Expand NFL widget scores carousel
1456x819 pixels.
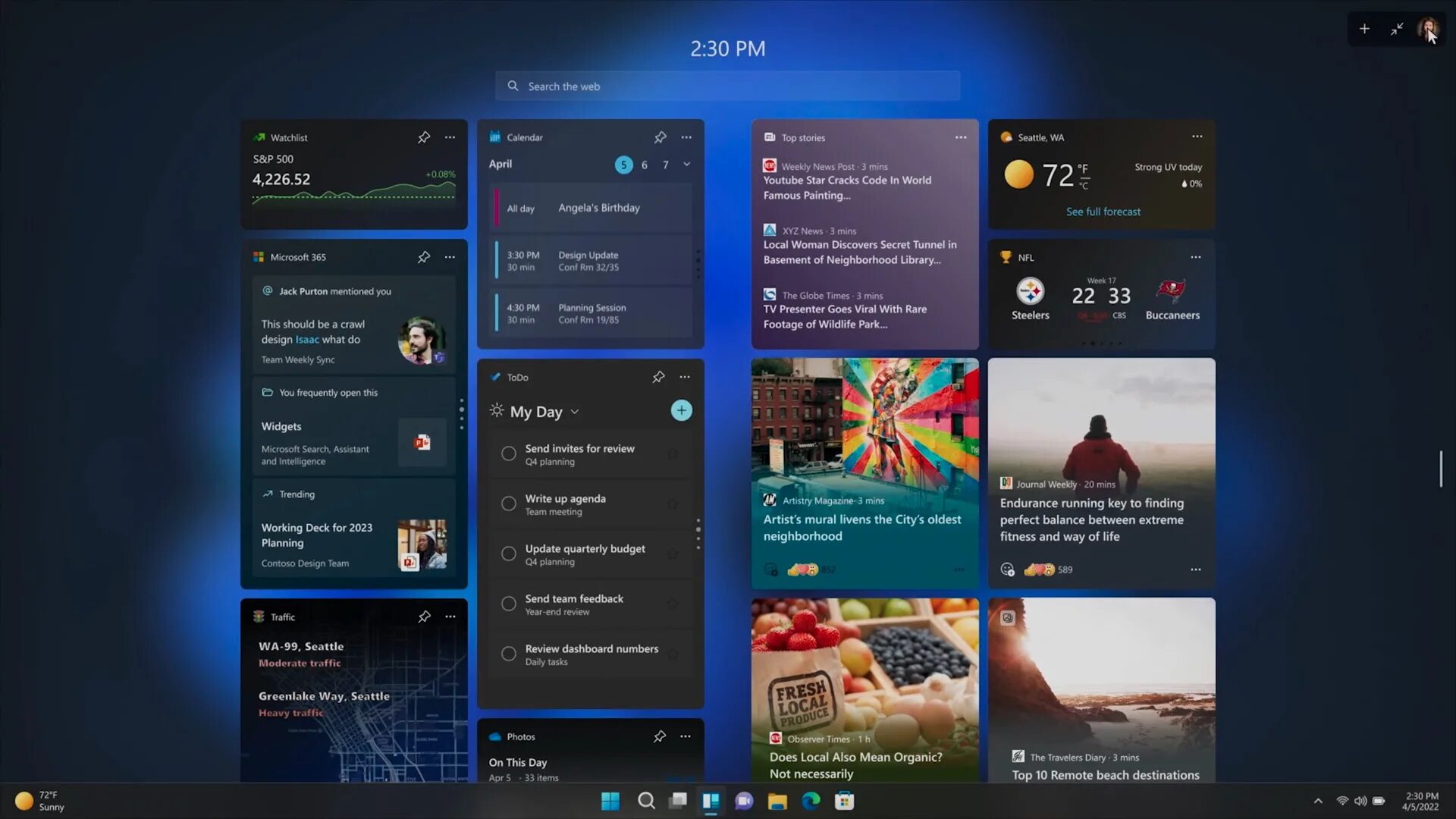click(x=1099, y=343)
